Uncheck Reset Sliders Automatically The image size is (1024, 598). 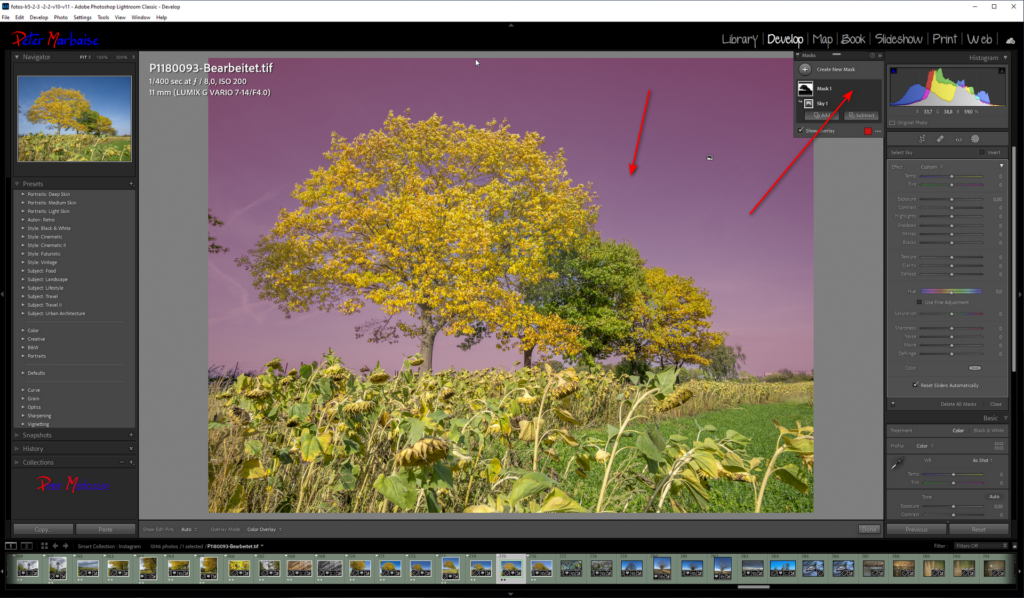(x=915, y=385)
